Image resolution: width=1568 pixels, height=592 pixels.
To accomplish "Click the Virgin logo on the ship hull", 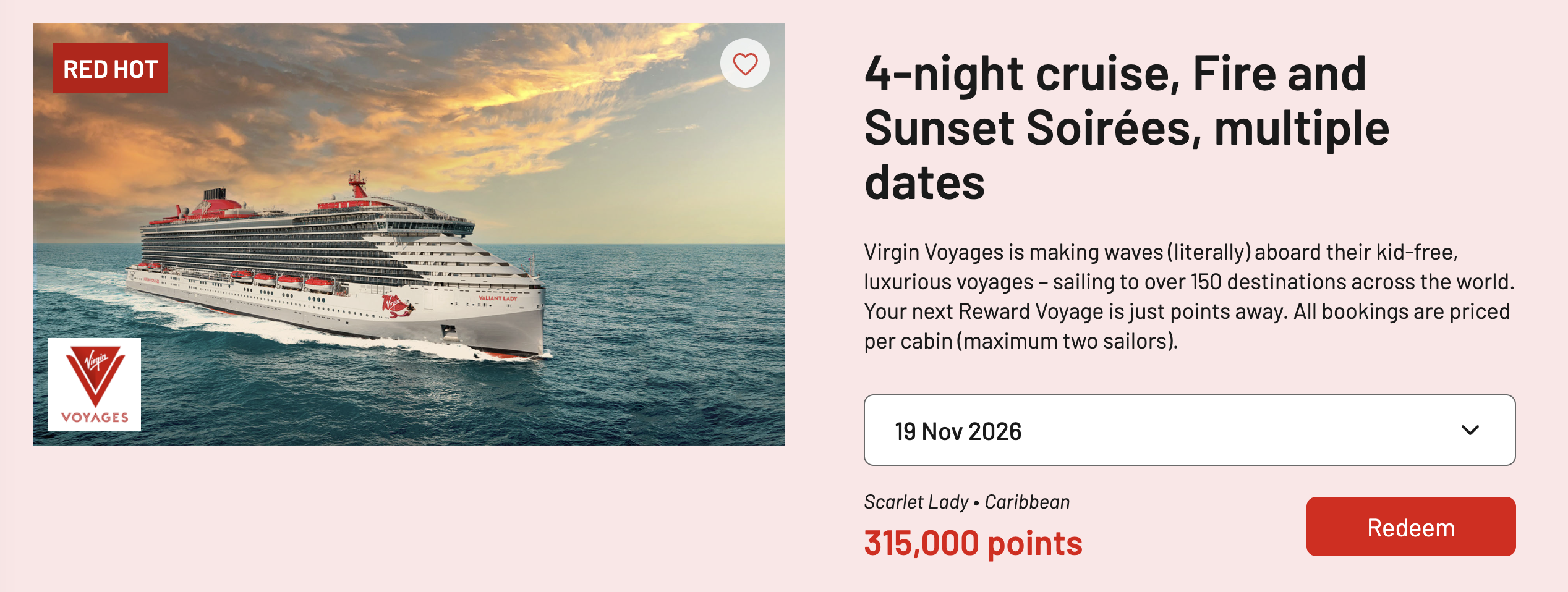I will (x=396, y=305).
